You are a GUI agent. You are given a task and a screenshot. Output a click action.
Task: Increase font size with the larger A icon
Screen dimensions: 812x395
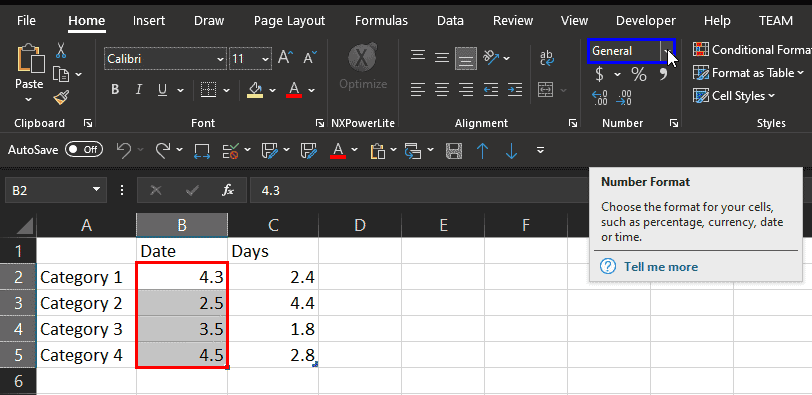pos(285,57)
